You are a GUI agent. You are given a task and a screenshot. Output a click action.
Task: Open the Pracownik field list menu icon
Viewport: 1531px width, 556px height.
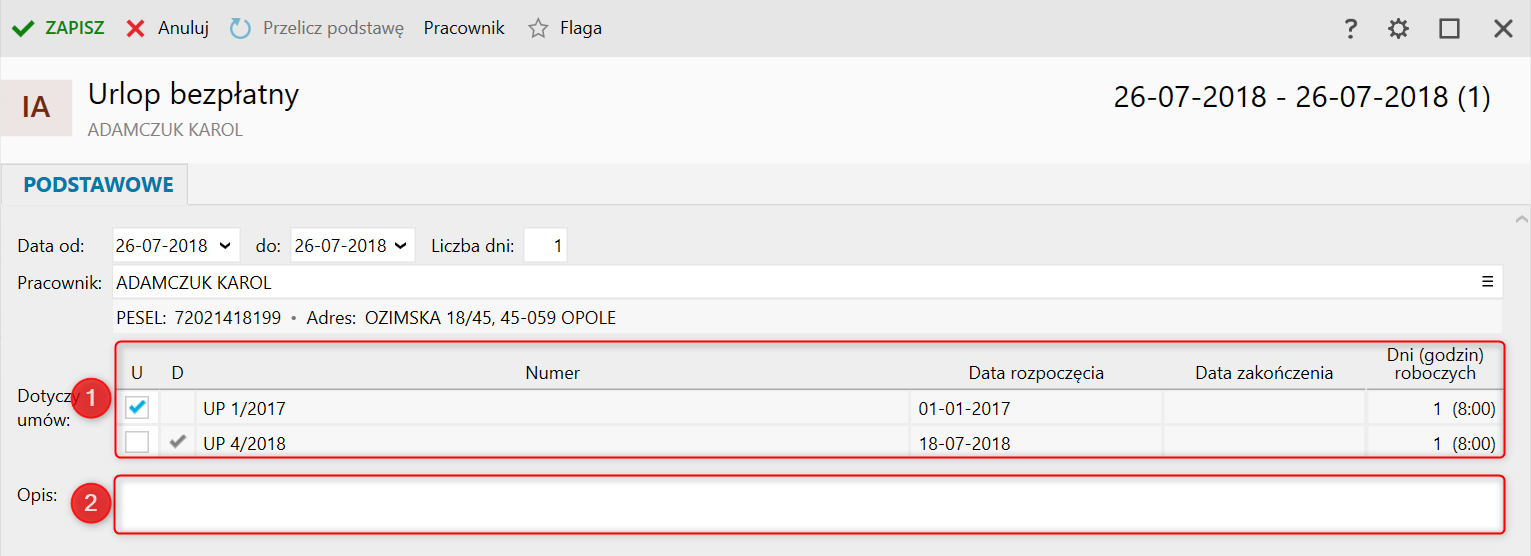tap(1487, 282)
